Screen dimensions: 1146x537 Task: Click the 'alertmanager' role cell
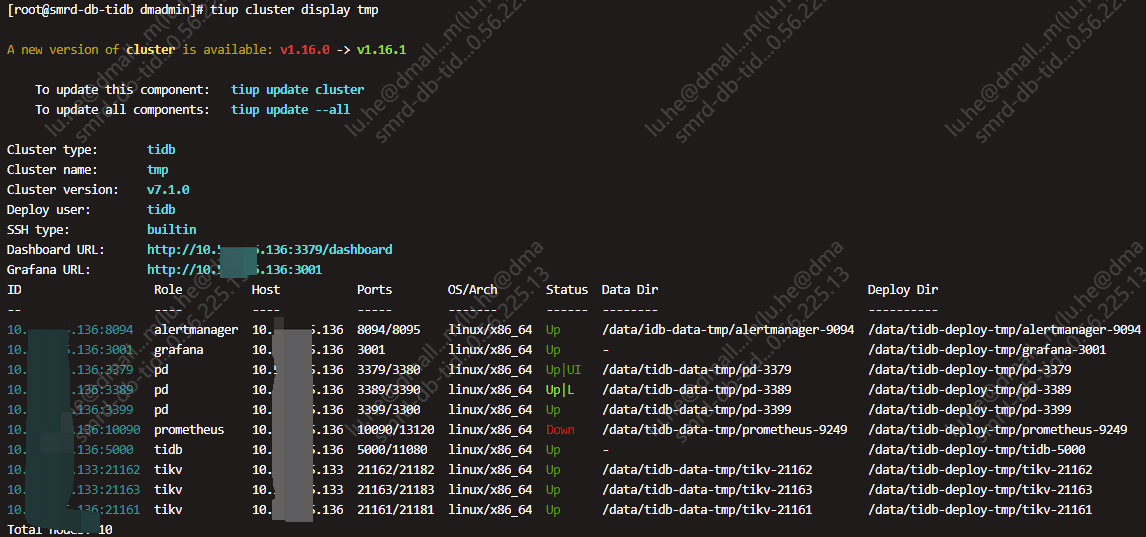tap(197, 330)
